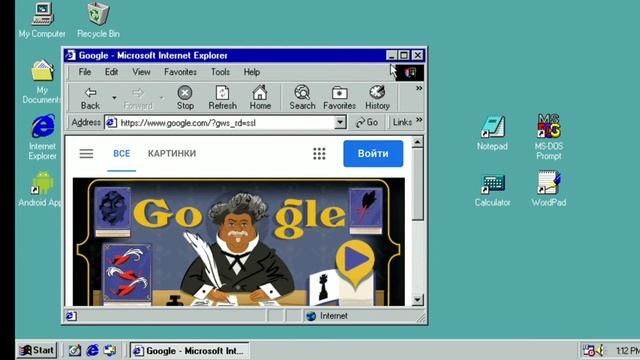Select My Computer desktop icon
Image resolution: width=640 pixels, height=360 pixels.
(42, 20)
